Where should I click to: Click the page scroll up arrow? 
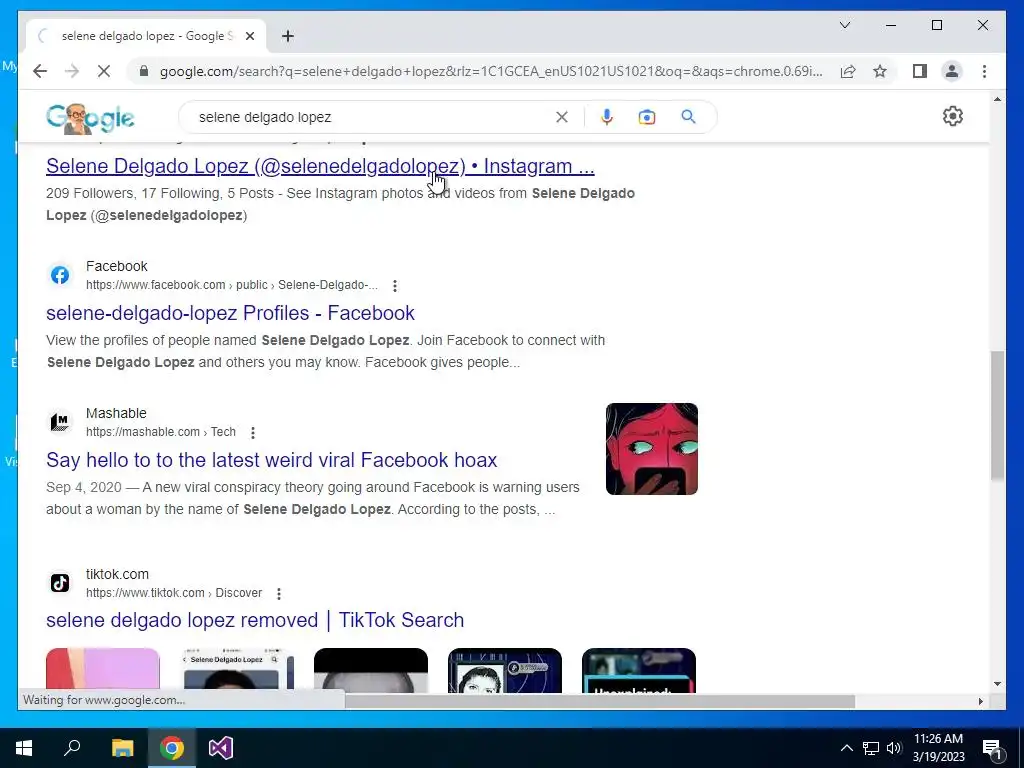(x=997, y=99)
